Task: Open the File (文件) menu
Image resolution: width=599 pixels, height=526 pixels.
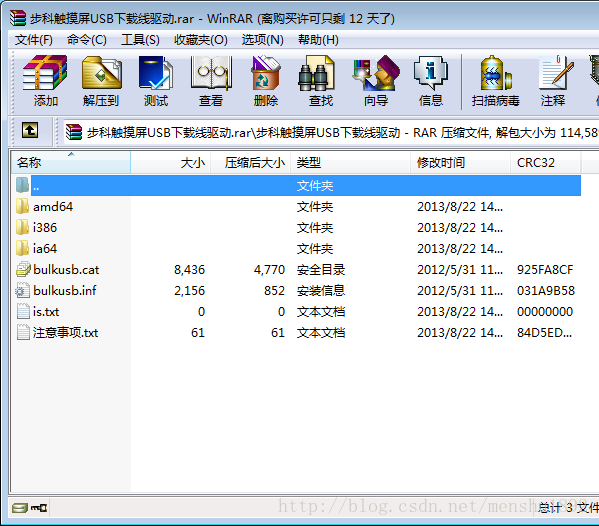Action: pyautogui.click(x=34, y=39)
